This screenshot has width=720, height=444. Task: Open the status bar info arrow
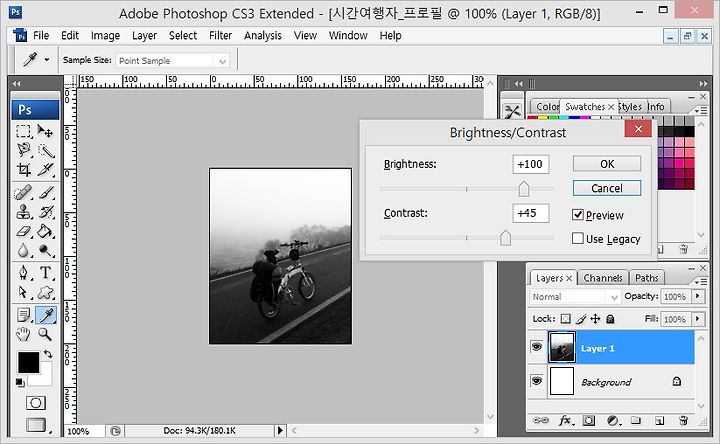point(280,430)
